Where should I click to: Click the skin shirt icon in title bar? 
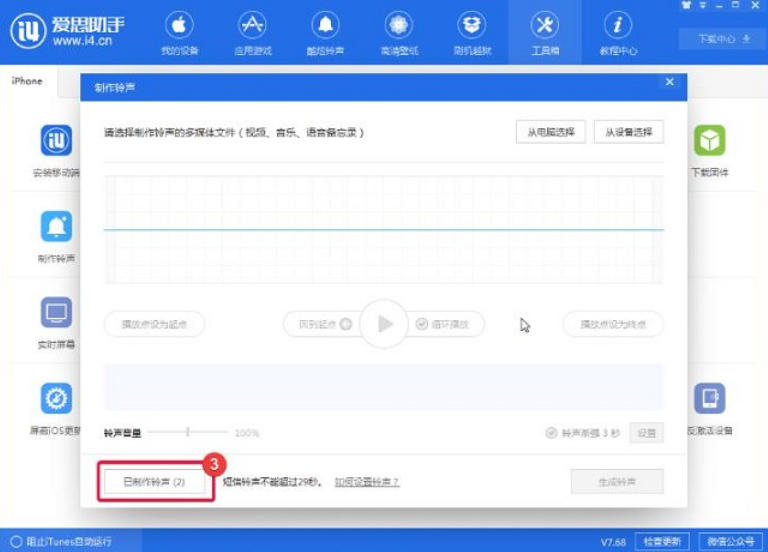686,5
